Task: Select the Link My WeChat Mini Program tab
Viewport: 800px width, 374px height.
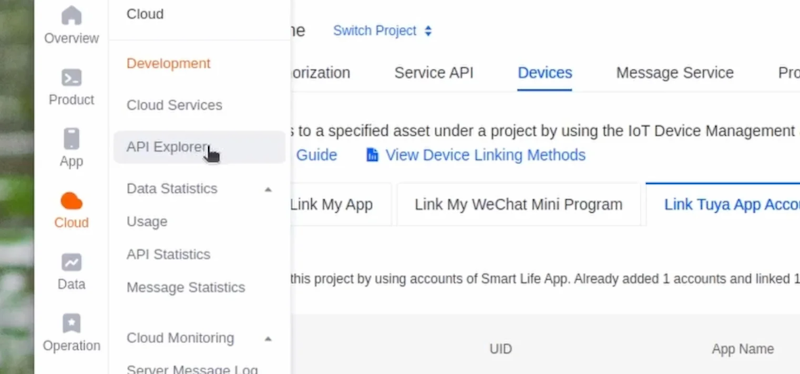Action: 518,205
